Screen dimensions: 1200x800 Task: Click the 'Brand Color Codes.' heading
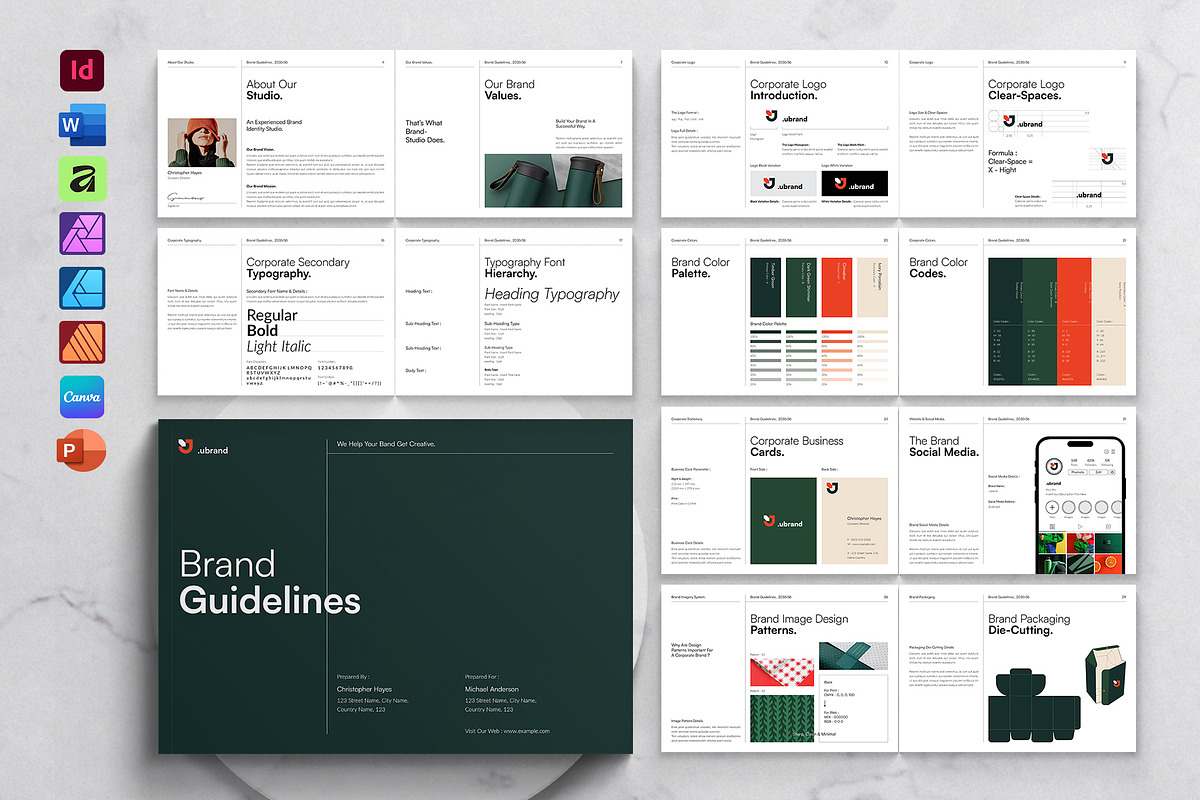(939, 268)
